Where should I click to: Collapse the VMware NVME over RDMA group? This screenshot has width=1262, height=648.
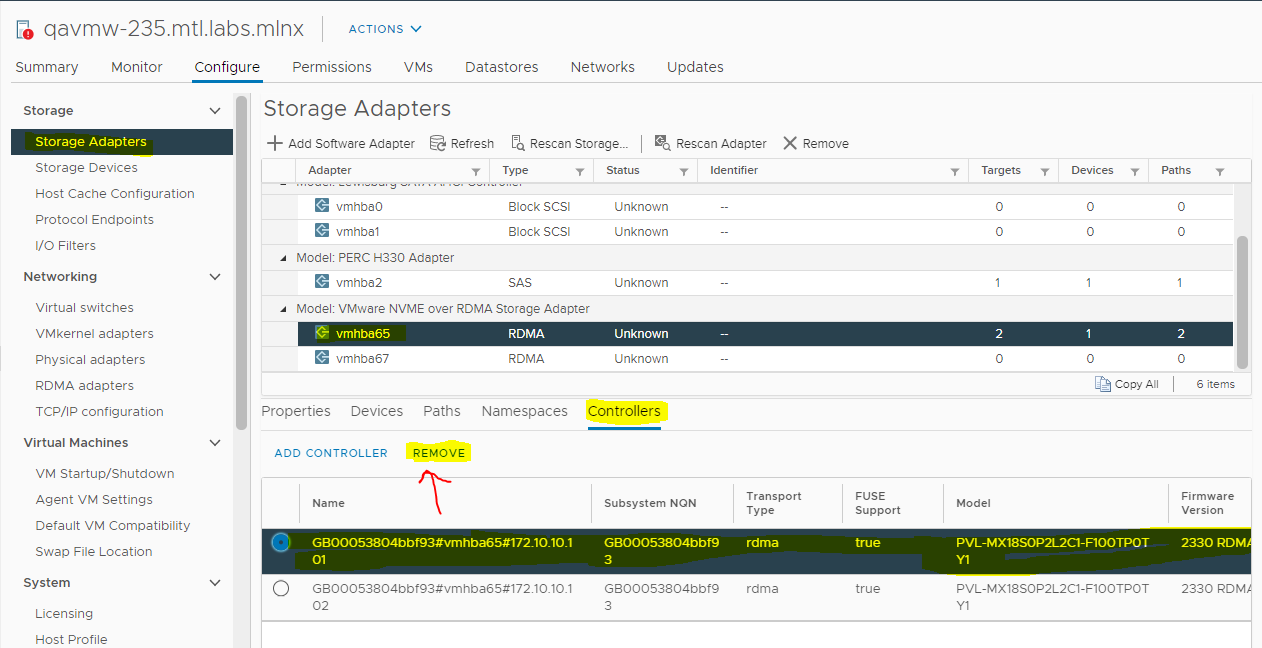(x=285, y=309)
